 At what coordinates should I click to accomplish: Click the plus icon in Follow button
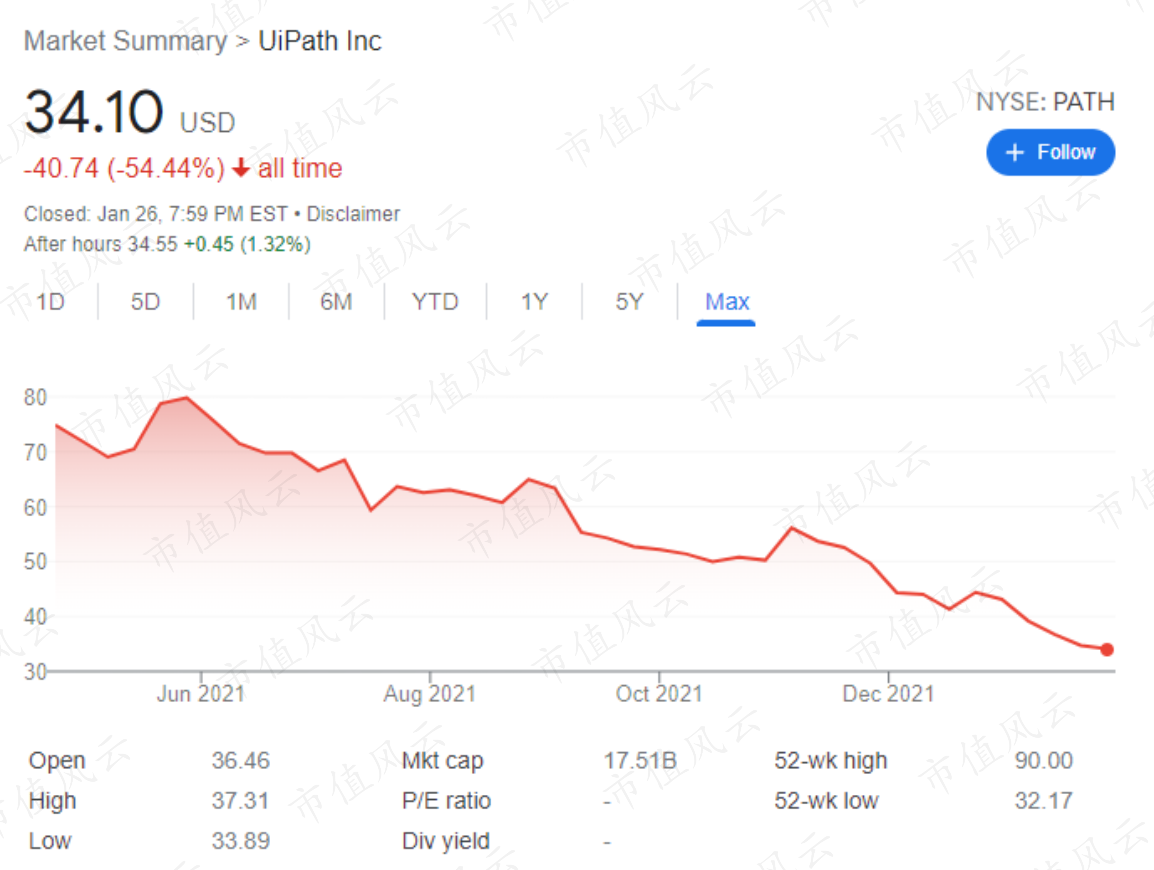tap(1015, 152)
